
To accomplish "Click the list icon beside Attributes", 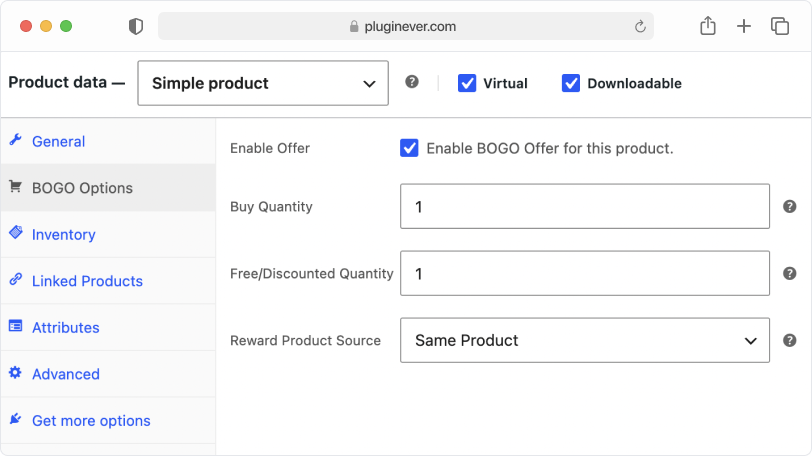I will pyautogui.click(x=16, y=326).
